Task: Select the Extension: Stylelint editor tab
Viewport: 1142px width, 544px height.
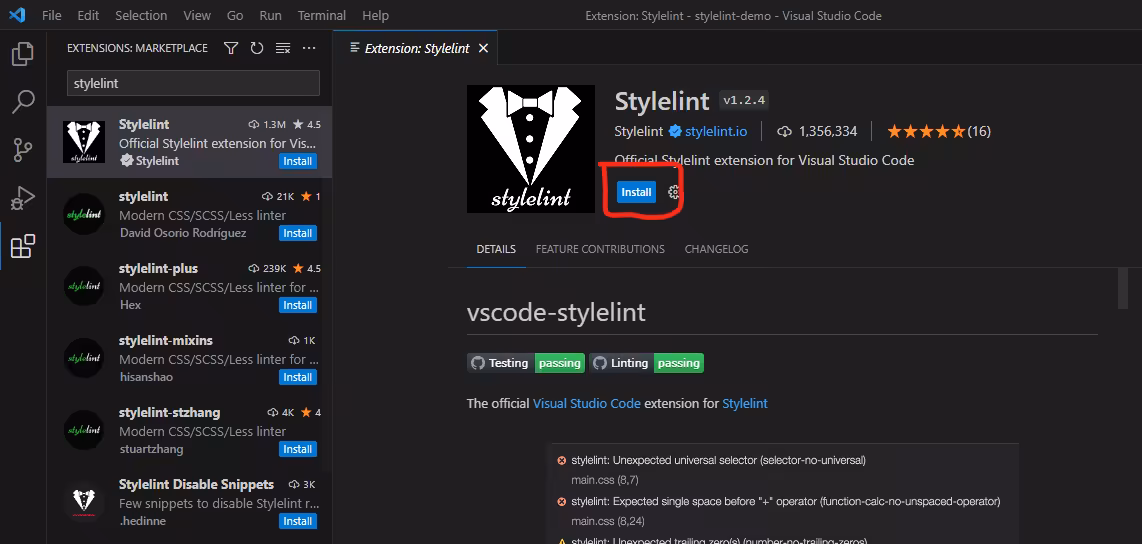Action: [x=416, y=48]
